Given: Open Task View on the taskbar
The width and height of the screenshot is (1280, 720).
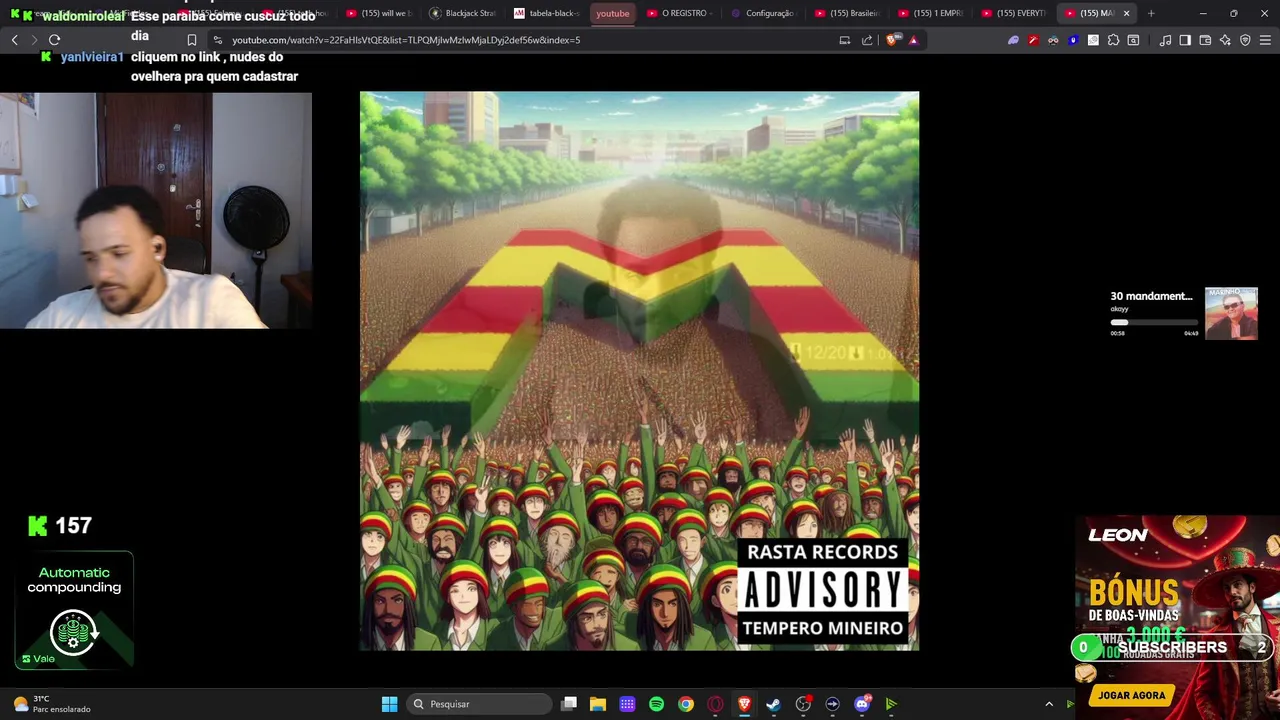Looking at the screenshot, I should click(569, 704).
